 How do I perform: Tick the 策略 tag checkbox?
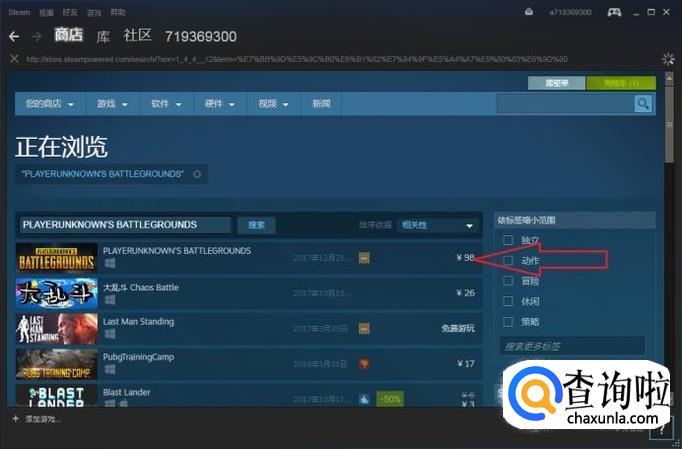[508, 322]
